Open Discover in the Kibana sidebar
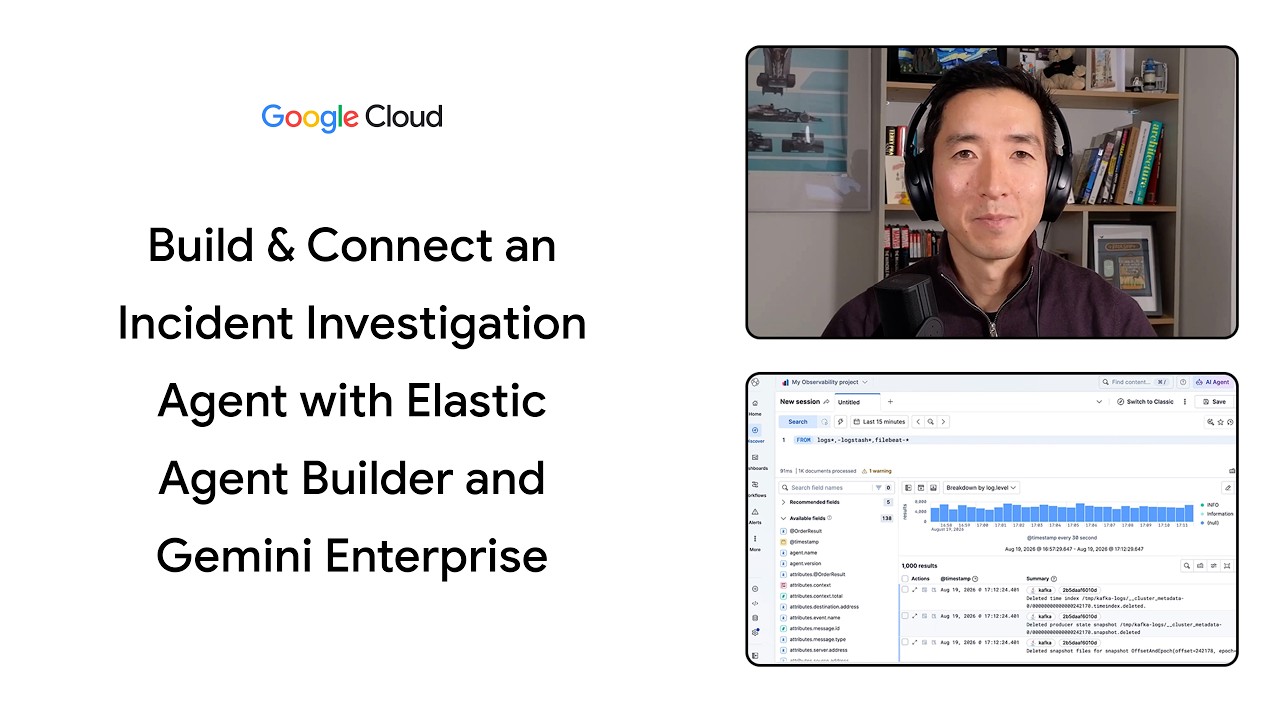 point(755,434)
